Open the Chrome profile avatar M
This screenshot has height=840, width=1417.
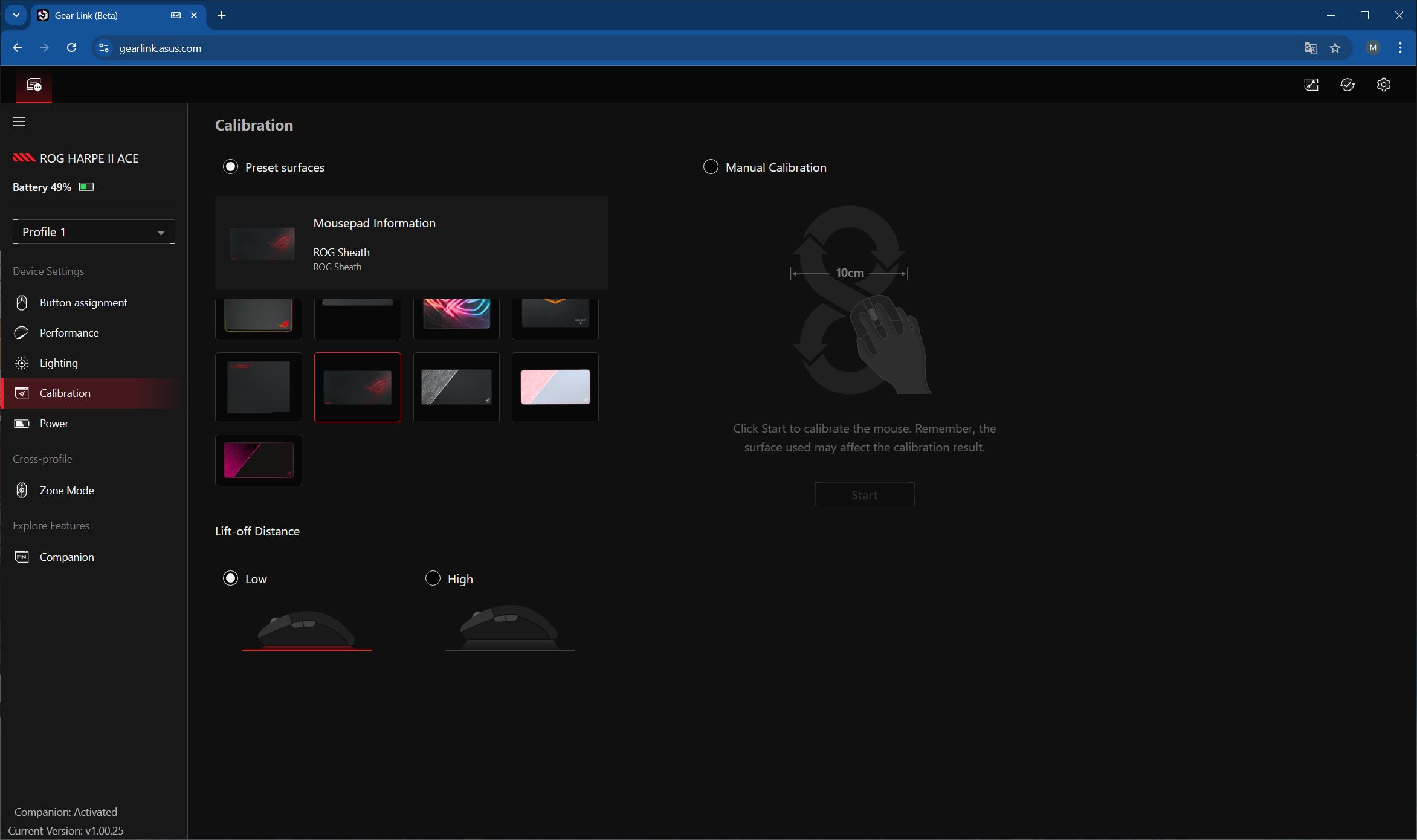pyautogui.click(x=1373, y=48)
